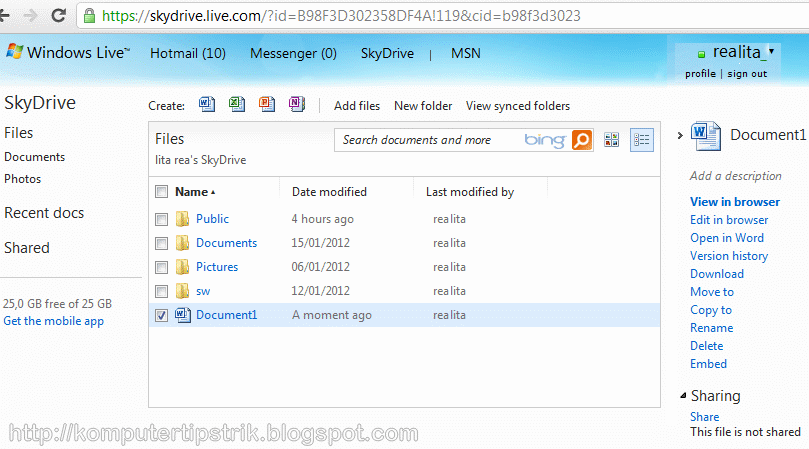Create a new Excel workbook
Viewport: 809px width, 449px height.
tap(237, 104)
